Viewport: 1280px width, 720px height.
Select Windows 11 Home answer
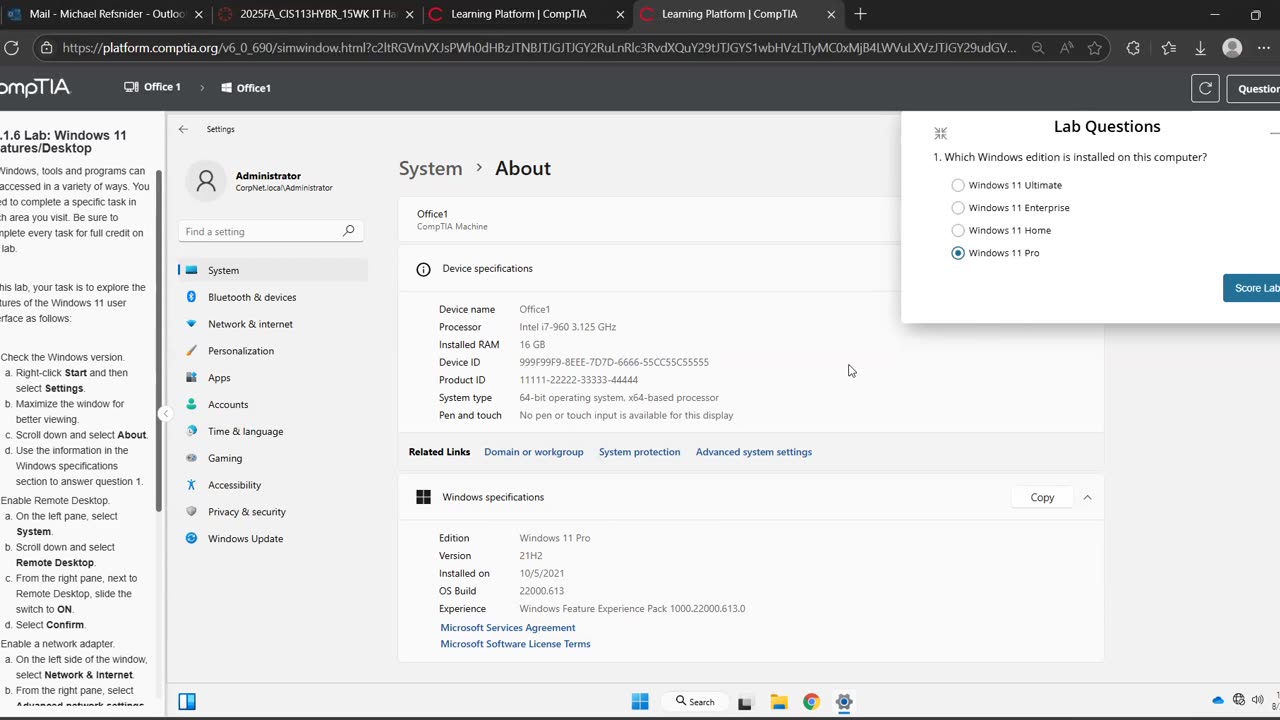click(x=958, y=230)
